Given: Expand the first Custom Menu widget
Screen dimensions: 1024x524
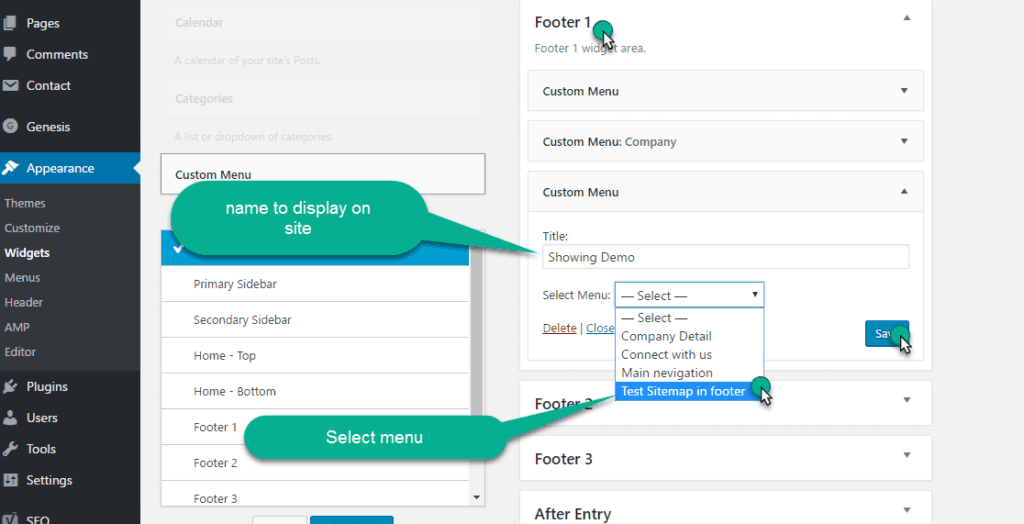Looking at the screenshot, I should (904, 91).
